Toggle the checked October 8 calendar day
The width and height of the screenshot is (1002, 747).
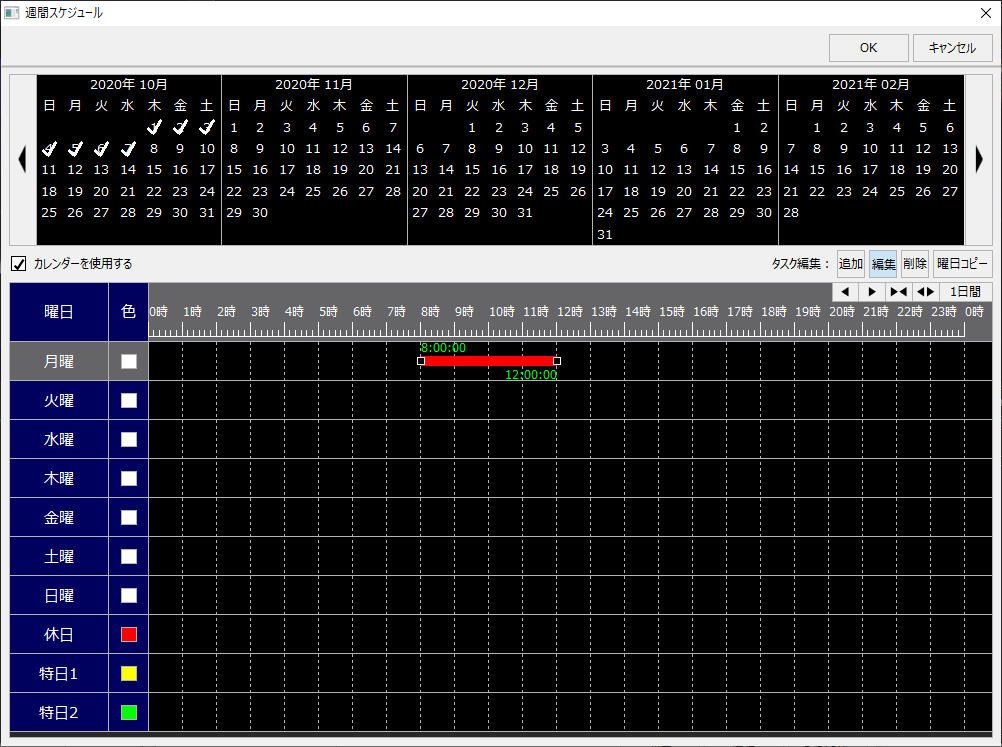point(154,149)
